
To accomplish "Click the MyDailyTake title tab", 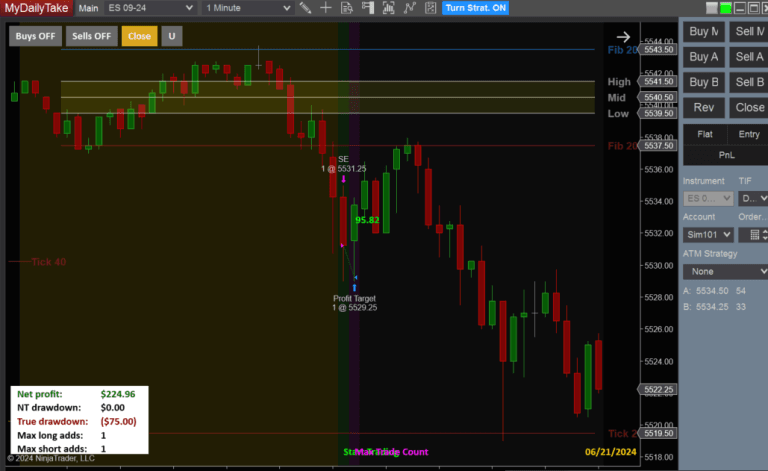I will [x=35, y=8].
